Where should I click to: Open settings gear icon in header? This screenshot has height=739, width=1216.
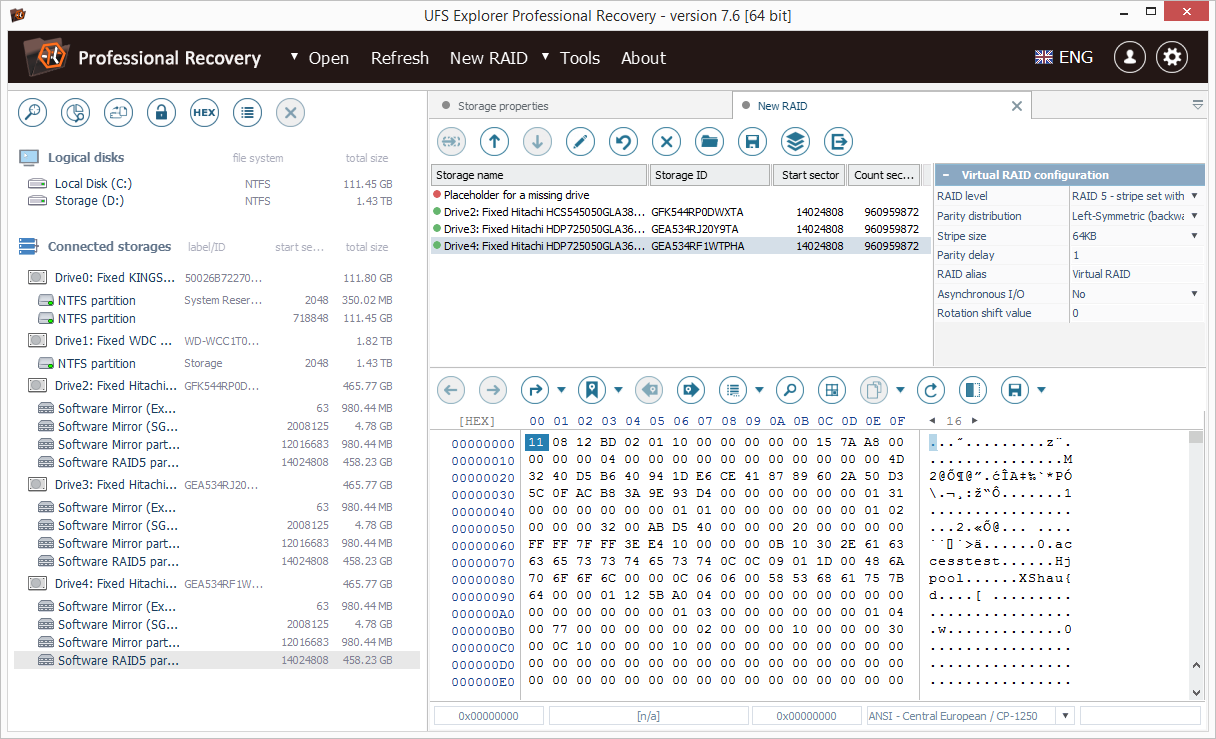click(x=1172, y=57)
